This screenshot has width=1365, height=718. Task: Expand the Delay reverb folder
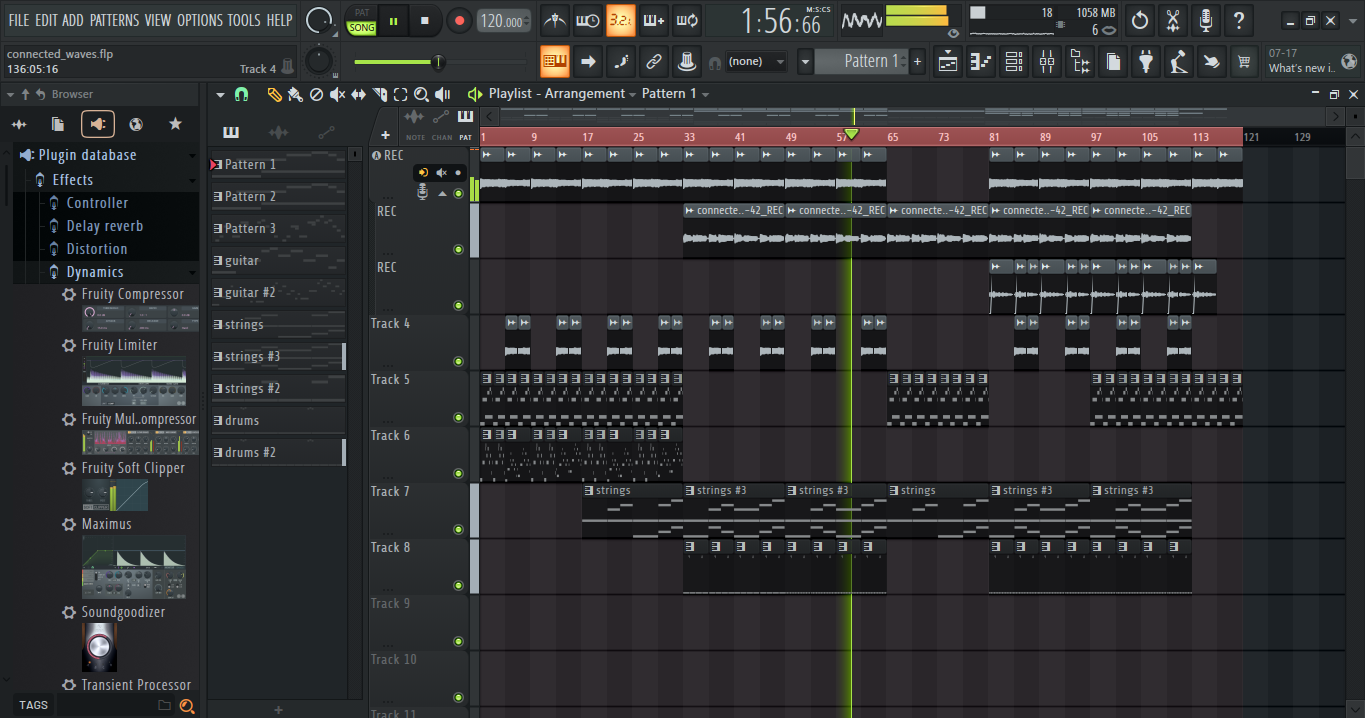coord(106,226)
